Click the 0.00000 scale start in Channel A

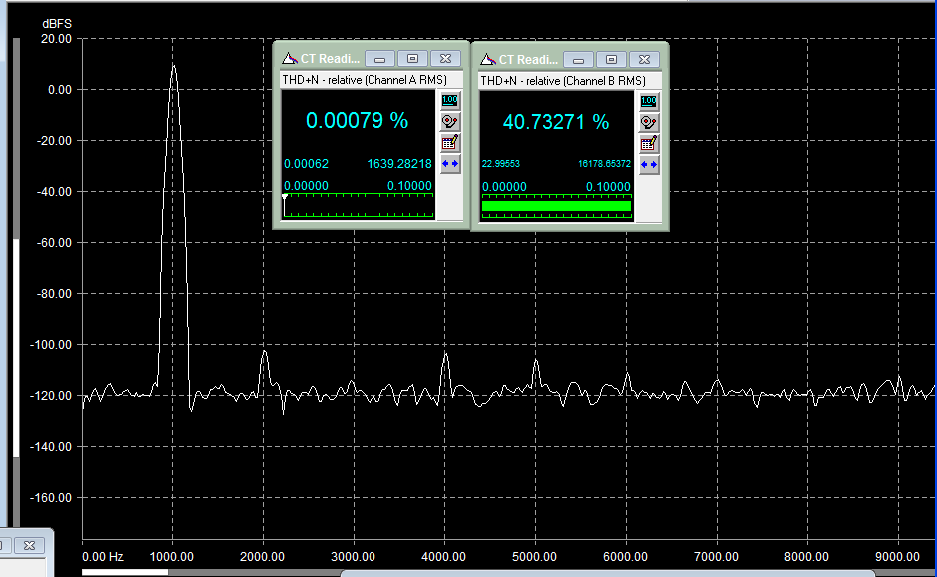[x=307, y=186]
